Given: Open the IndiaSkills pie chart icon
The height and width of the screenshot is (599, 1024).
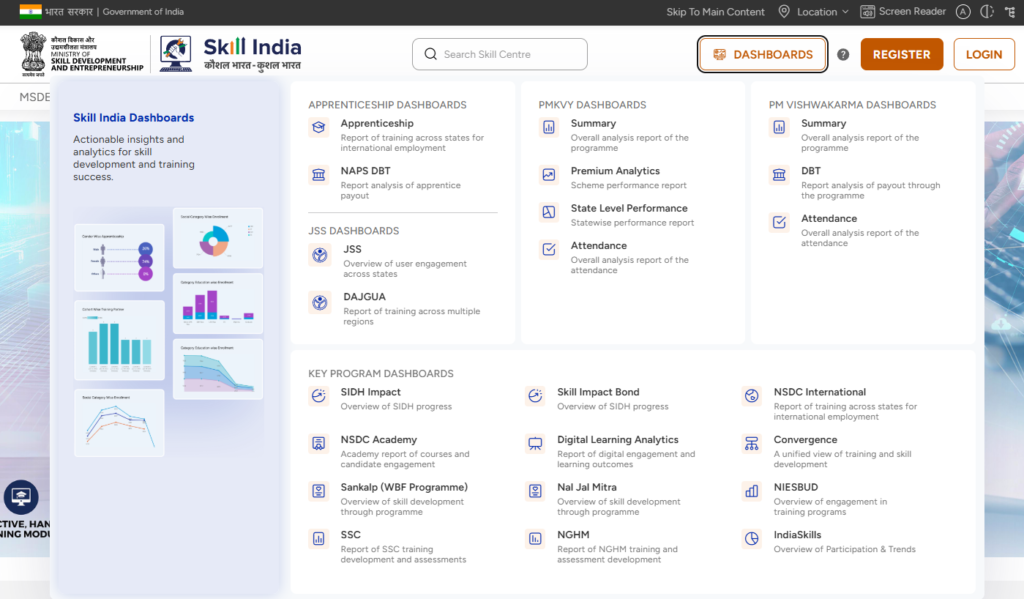Looking at the screenshot, I should 752,539.
